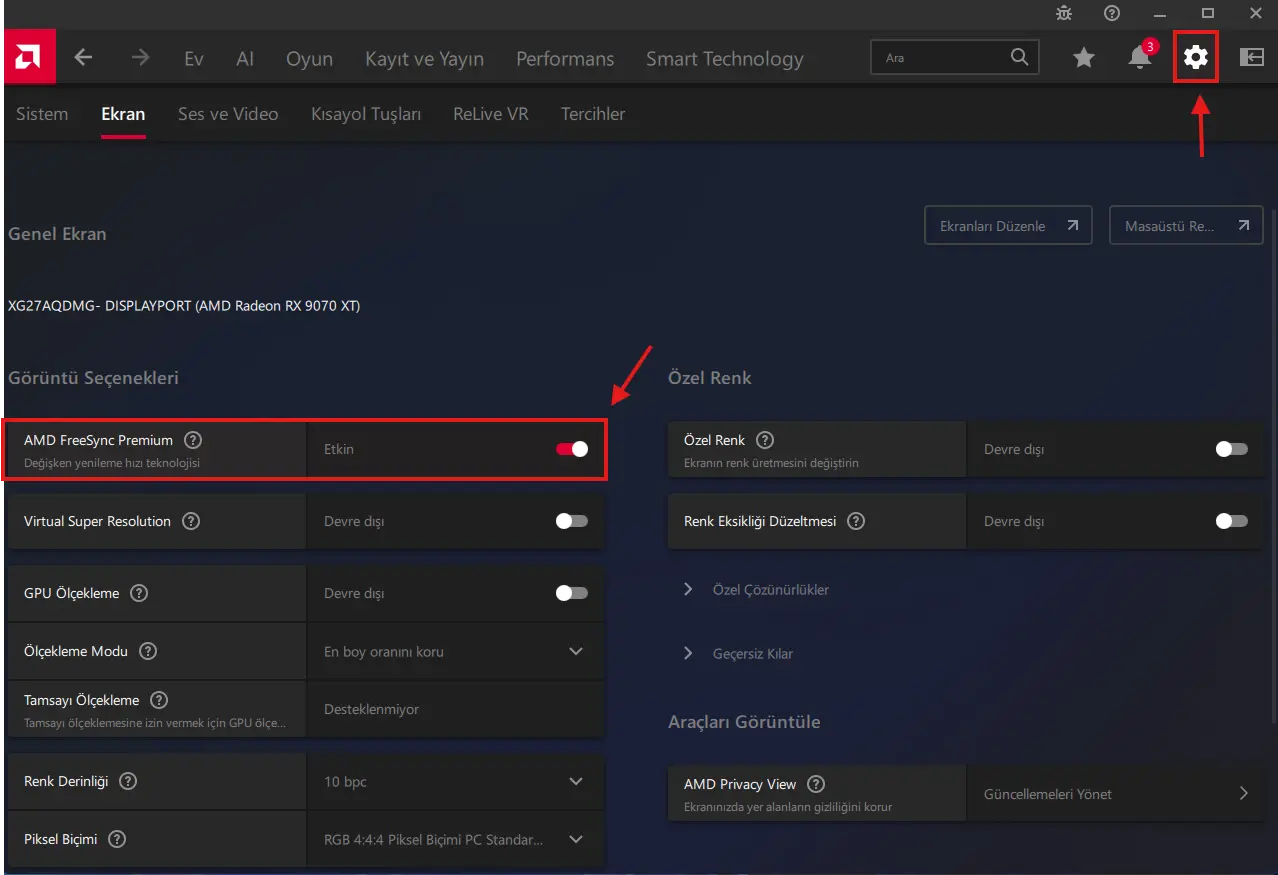Open the Performans menu
This screenshot has height=875, width=1278.
pos(565,59)
